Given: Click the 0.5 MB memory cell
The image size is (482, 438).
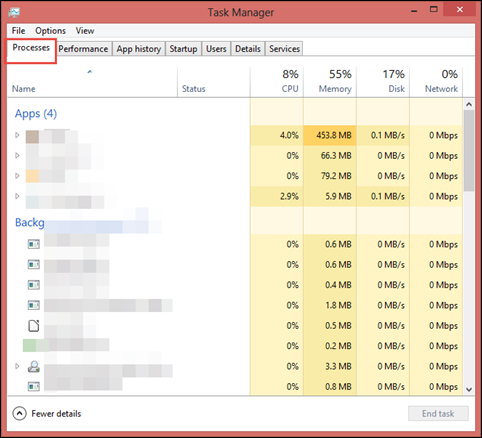Looking at the screenshot, I should (x=330, y=325).
